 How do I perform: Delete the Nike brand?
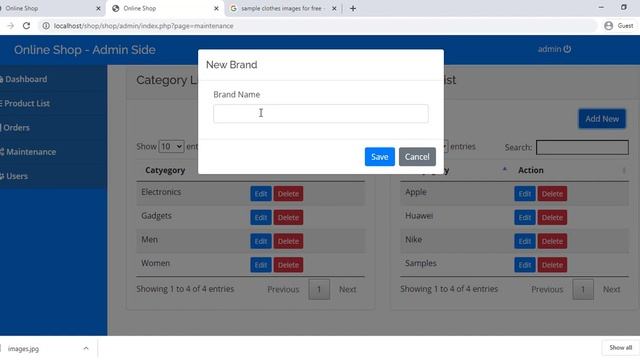(552, 241)
